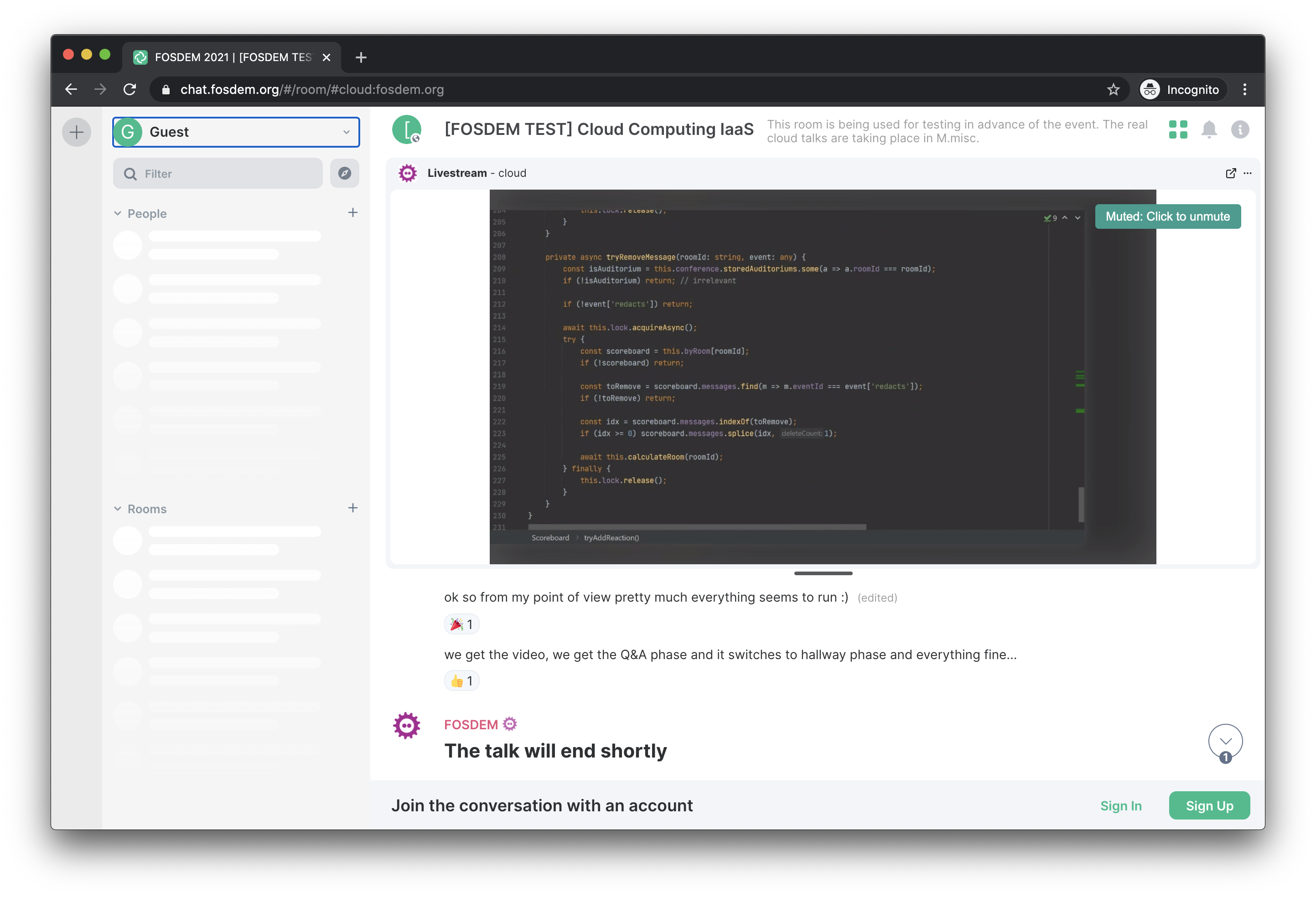Click the room title Cloud Computing IaaS
Screen dimensions: 1316x897
tap(599, 129)
